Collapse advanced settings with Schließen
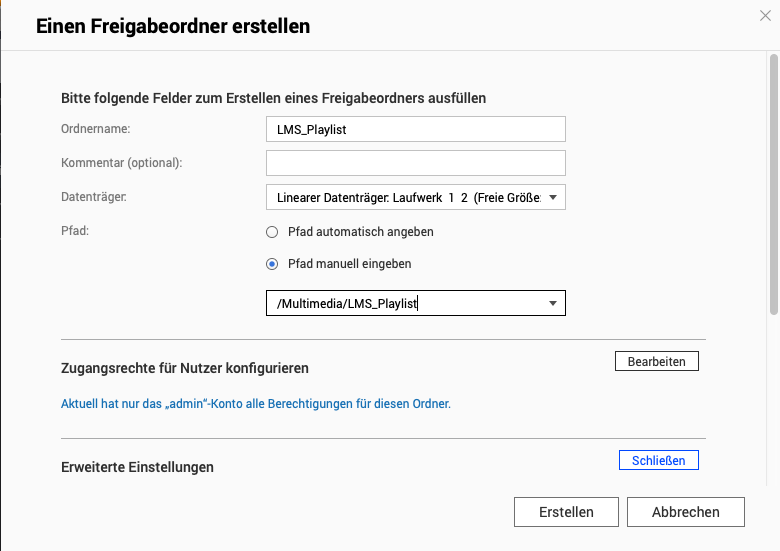This screenshot has height=551, width=780. (x=658, y=460)
